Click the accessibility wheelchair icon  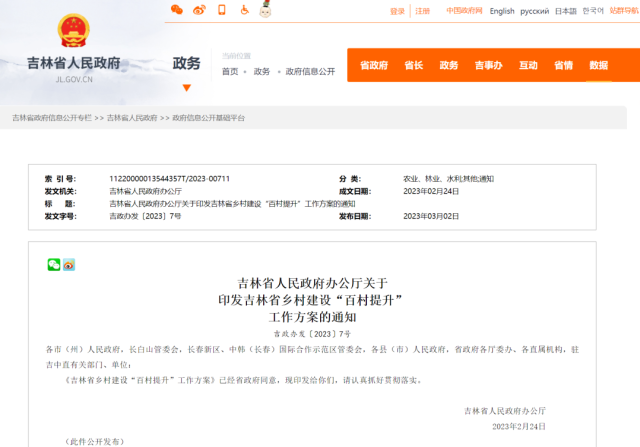245,10
